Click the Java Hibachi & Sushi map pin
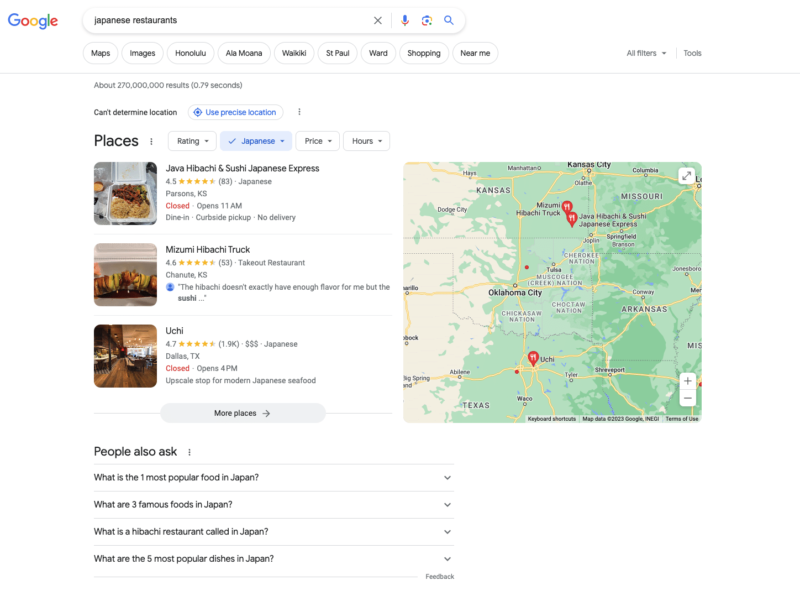This screenshot has height=596, width=800. point(572,219)
